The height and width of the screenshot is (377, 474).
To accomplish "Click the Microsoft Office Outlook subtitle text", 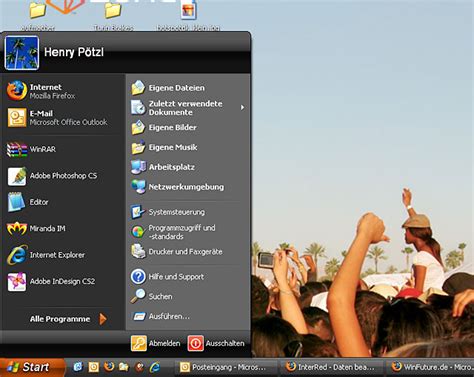I will (x=69, y=122).
